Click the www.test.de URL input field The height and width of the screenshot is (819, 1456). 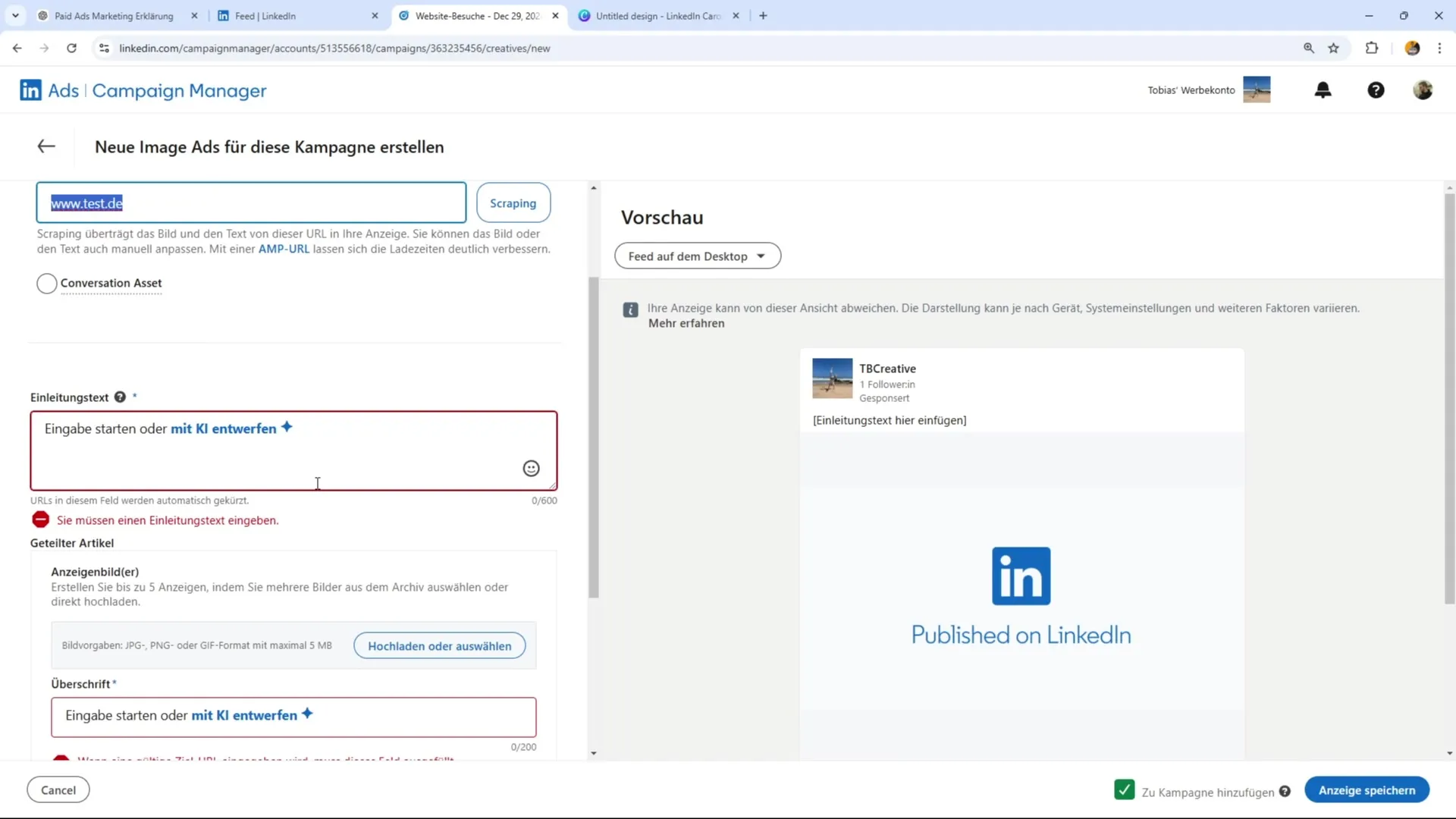click(251, 202)
